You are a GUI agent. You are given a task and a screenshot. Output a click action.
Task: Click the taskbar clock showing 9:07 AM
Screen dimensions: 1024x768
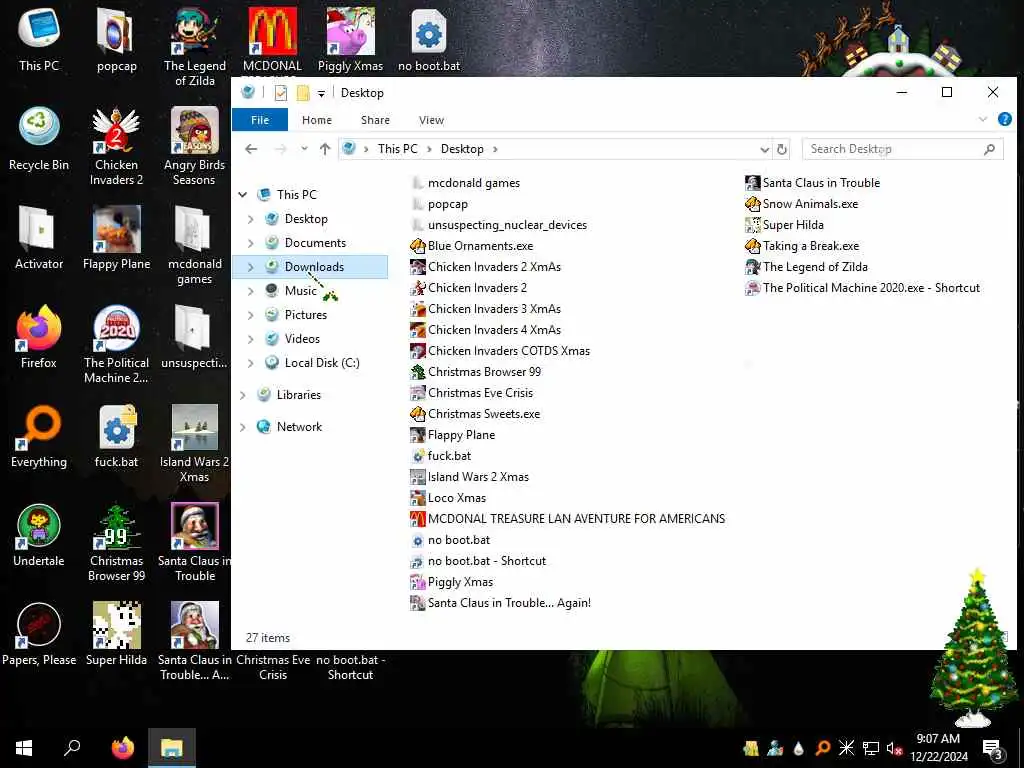click(x=938, y=748)
